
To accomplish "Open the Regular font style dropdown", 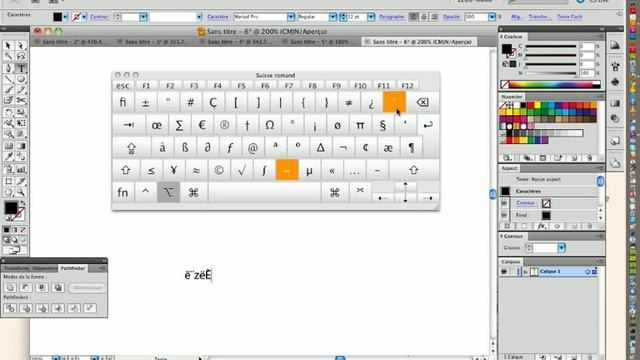I will 333,17.
